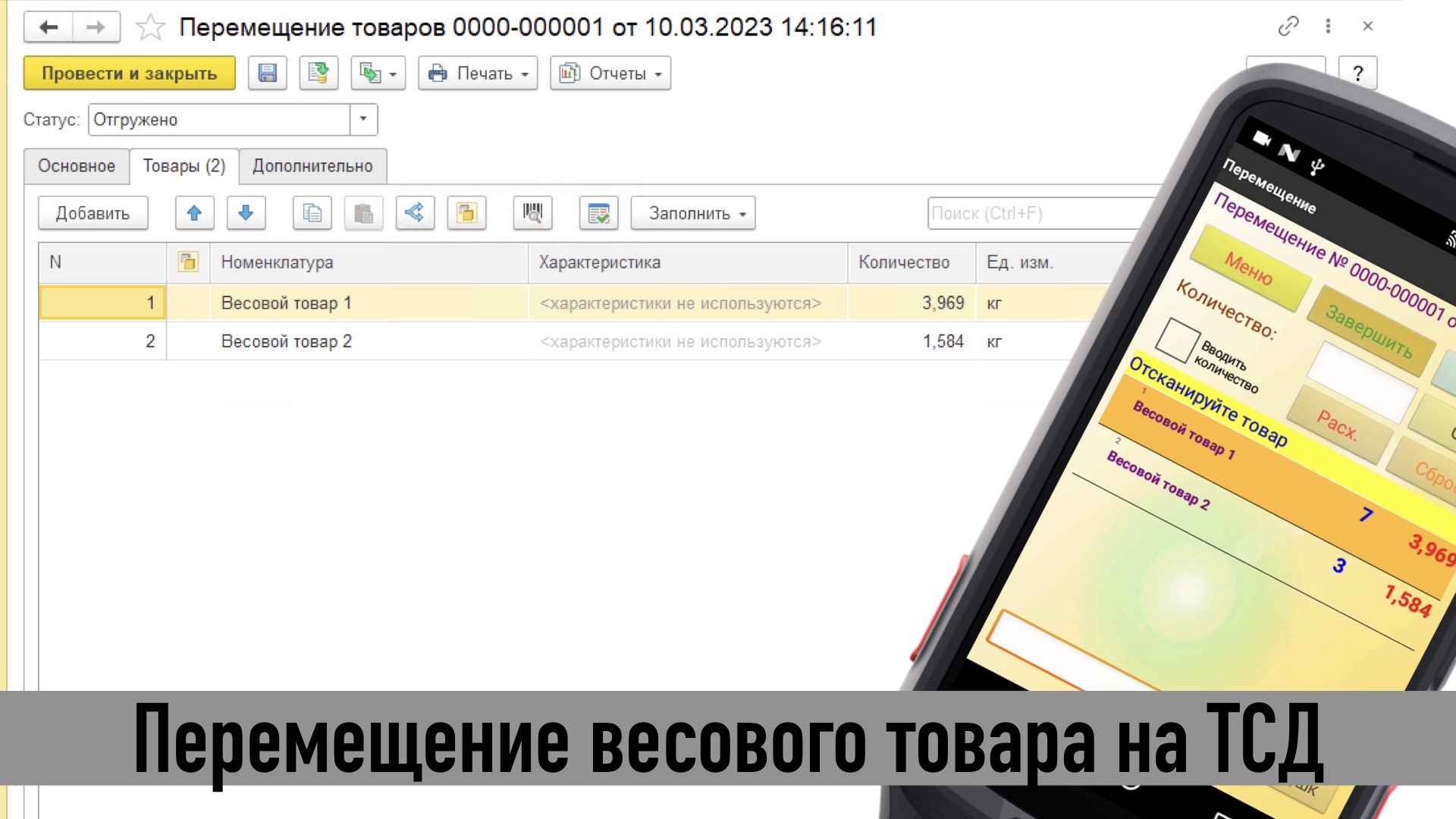1456x819 pixels.
Task: Open the Отчеты dropdown menu
Action: pyautogui.click(x=610, y=74)
